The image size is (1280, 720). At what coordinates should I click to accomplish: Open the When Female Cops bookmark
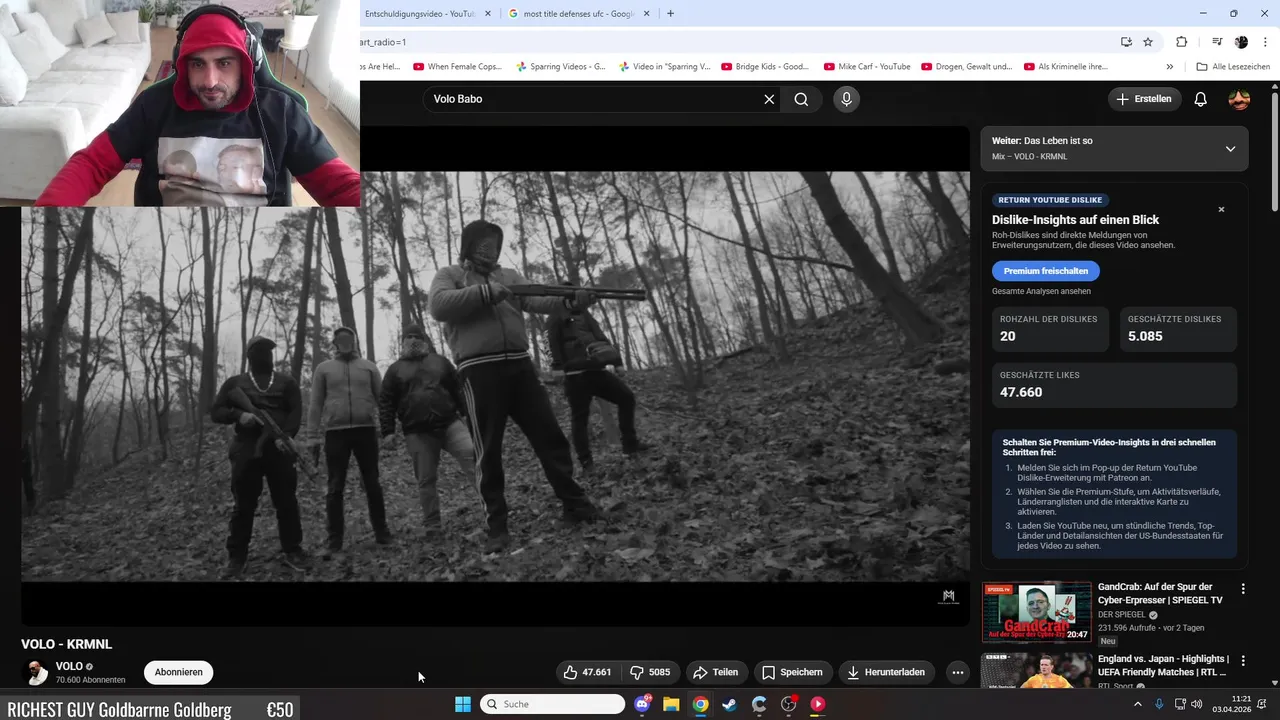click(x=456, y=67)
